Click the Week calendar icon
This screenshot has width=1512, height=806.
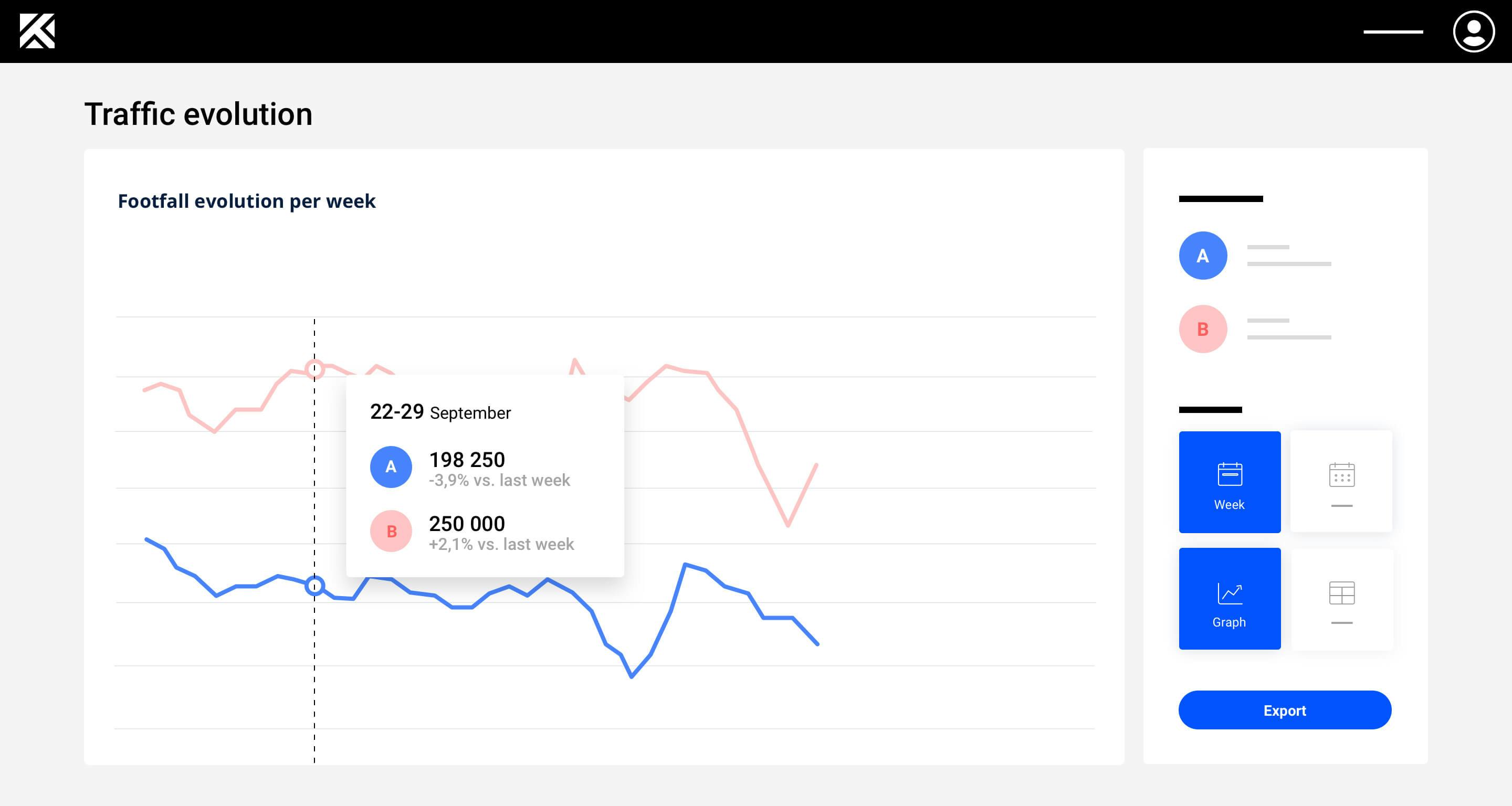(1229, 474)
